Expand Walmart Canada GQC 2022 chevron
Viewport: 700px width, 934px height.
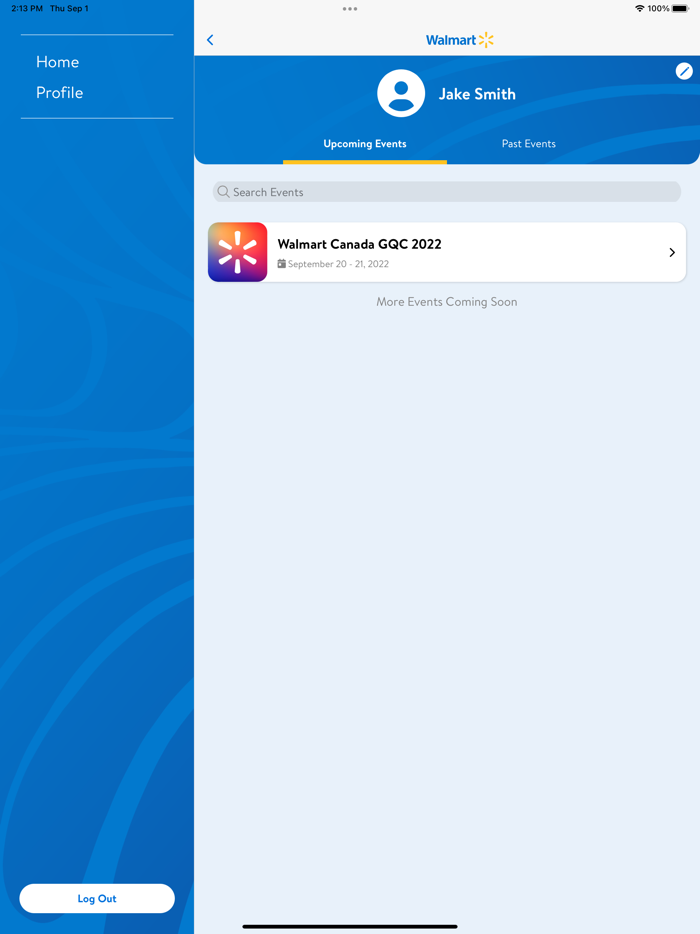(672, 253)
